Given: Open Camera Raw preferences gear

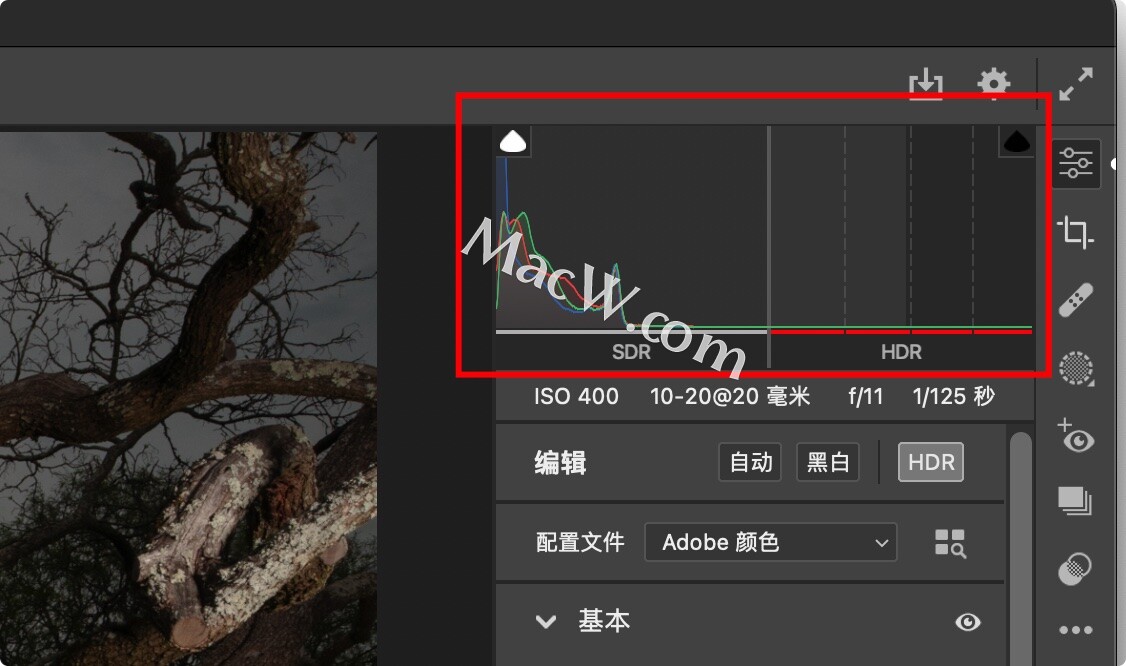Looking at the screenshot, I should click(x=994, y=83).
